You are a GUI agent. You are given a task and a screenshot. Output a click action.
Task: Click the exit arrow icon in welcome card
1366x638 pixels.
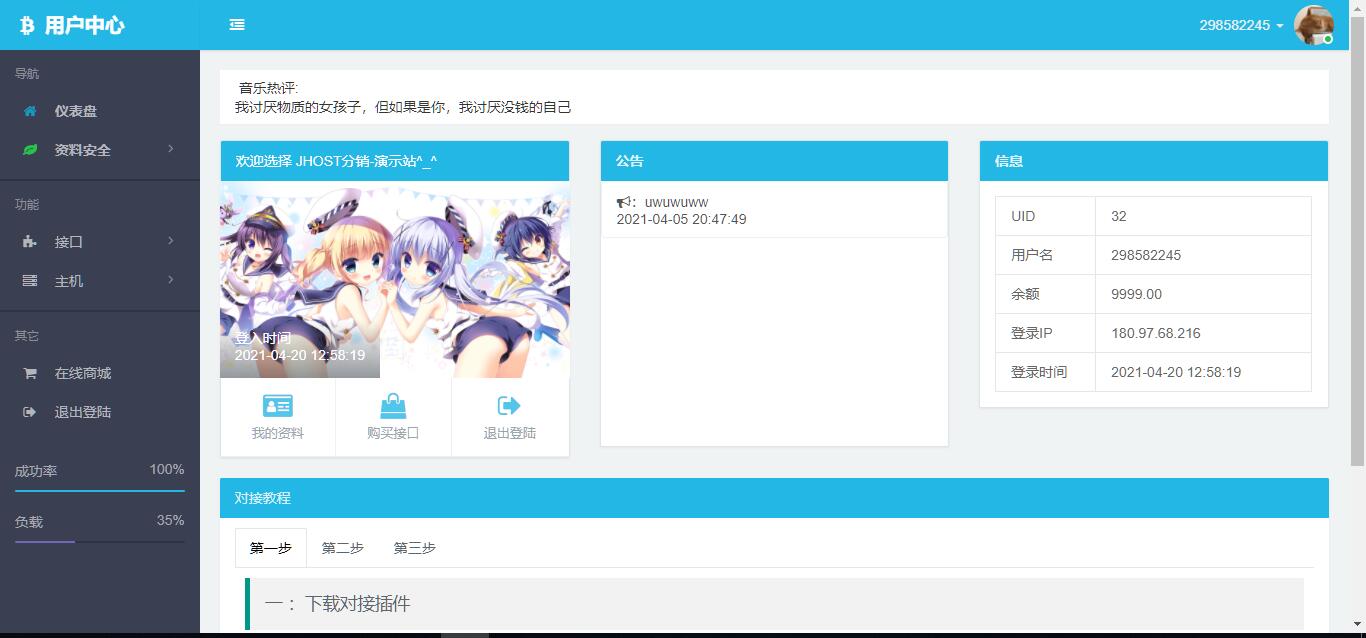pos(509,405)
